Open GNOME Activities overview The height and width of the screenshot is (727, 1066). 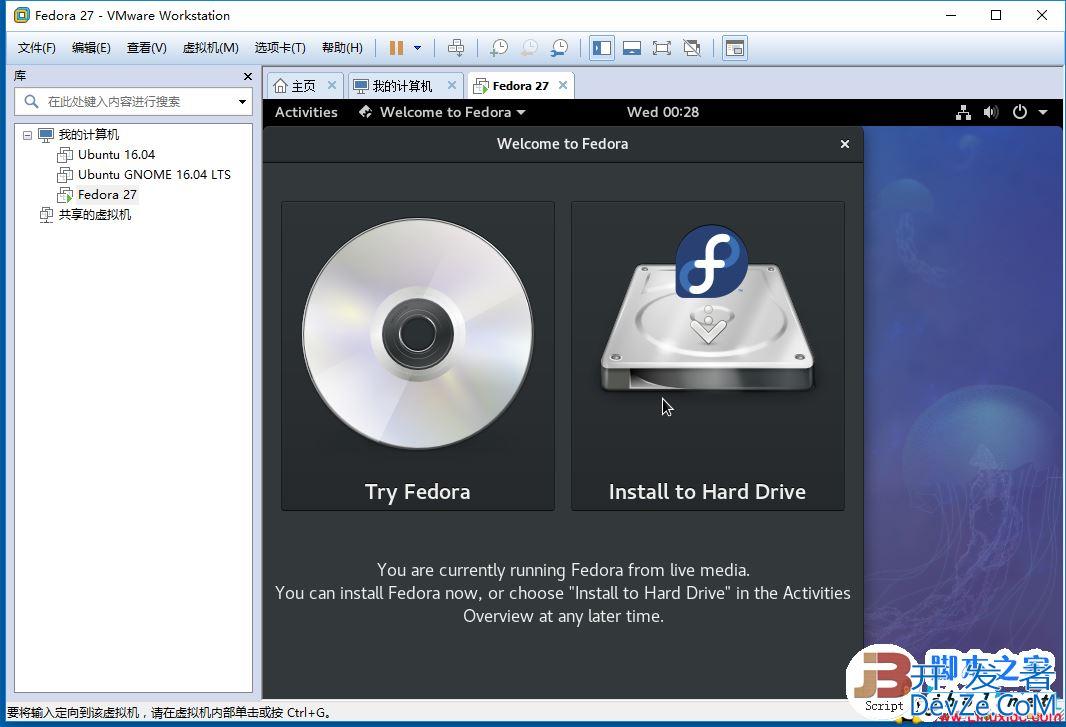click(x=306, y=112)
